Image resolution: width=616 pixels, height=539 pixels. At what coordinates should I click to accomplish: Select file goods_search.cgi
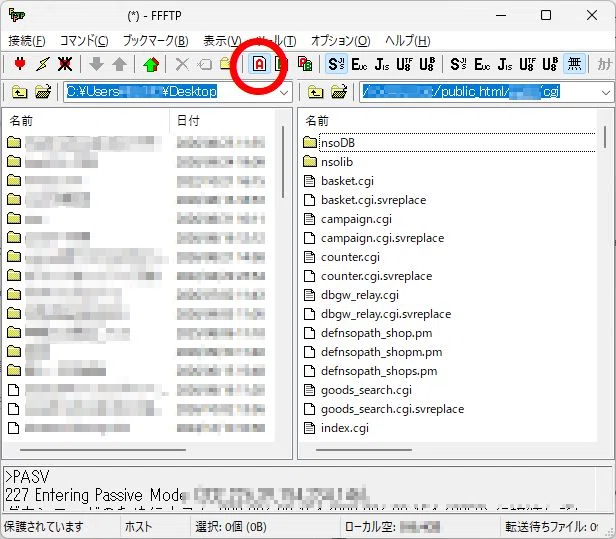[x=366, y=390]
